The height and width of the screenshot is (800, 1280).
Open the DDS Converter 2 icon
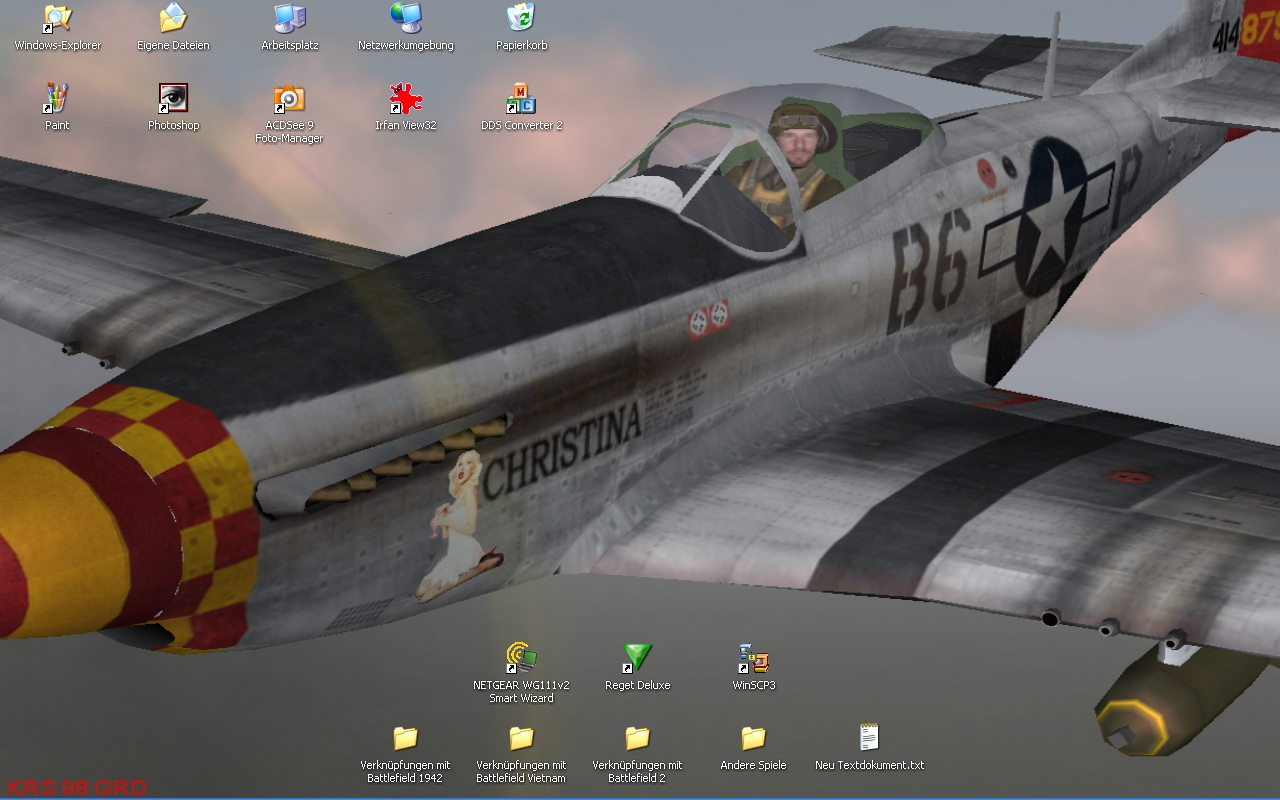click(521, 98)
